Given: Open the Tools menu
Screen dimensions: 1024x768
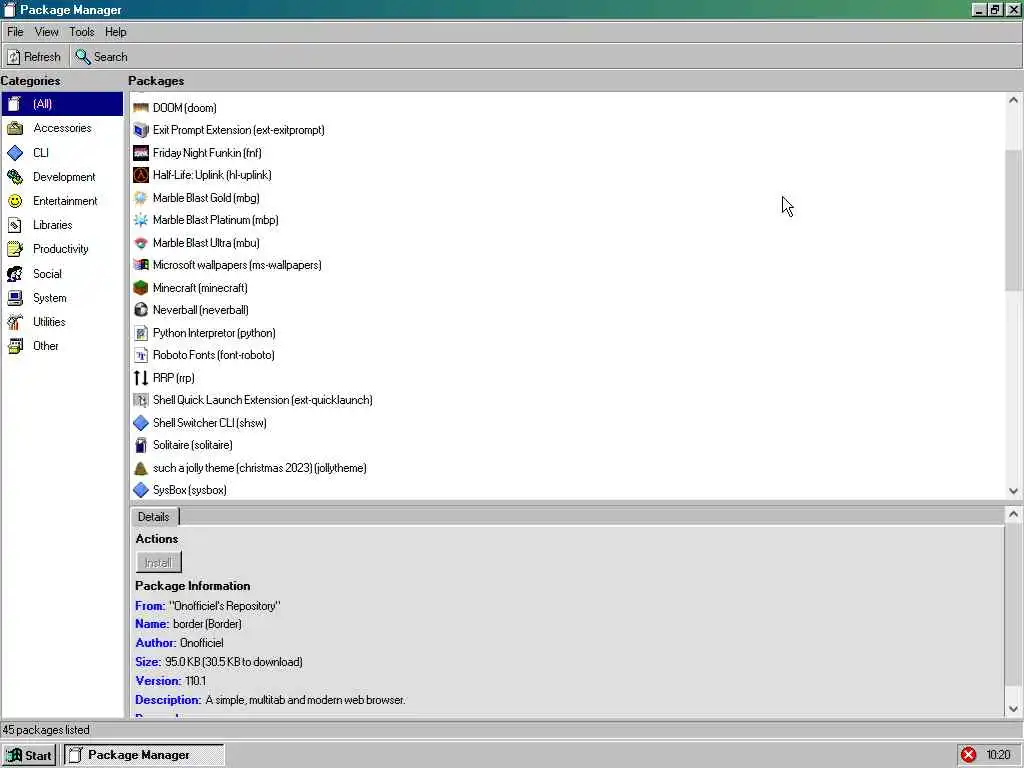Looking at the screenshot, I should point(82,32).
